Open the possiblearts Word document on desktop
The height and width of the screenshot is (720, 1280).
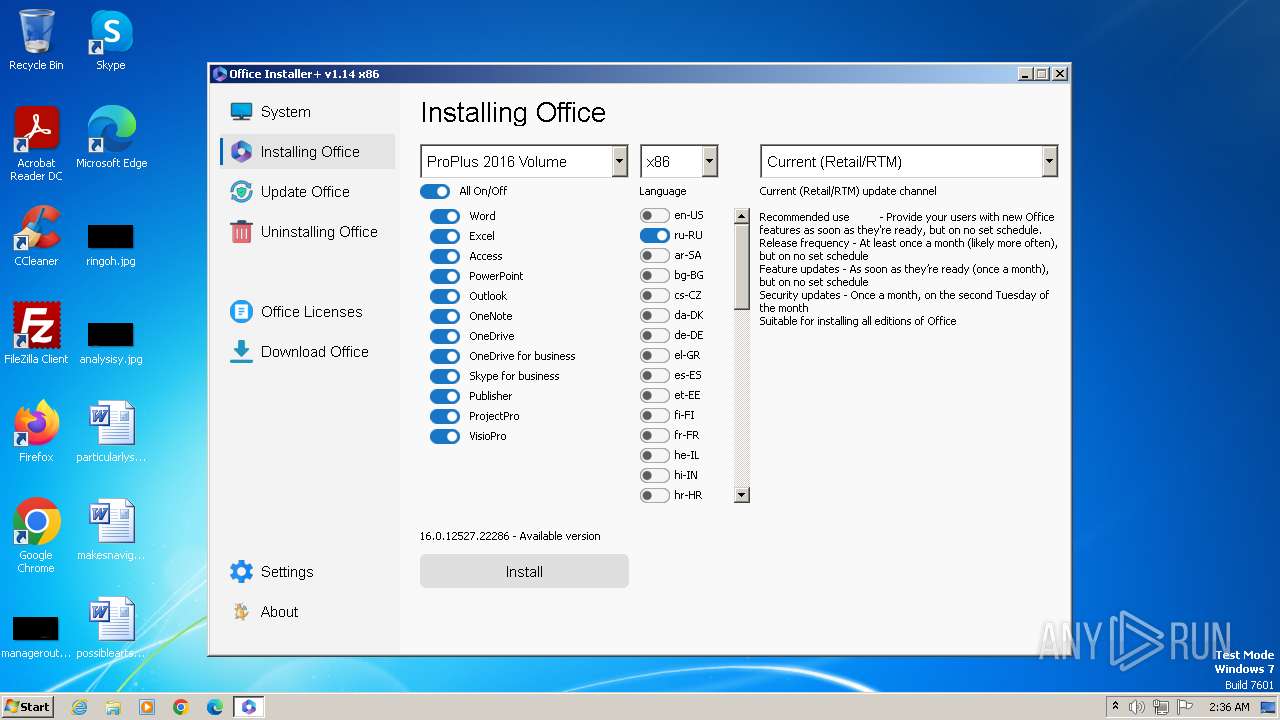(111, 628)
